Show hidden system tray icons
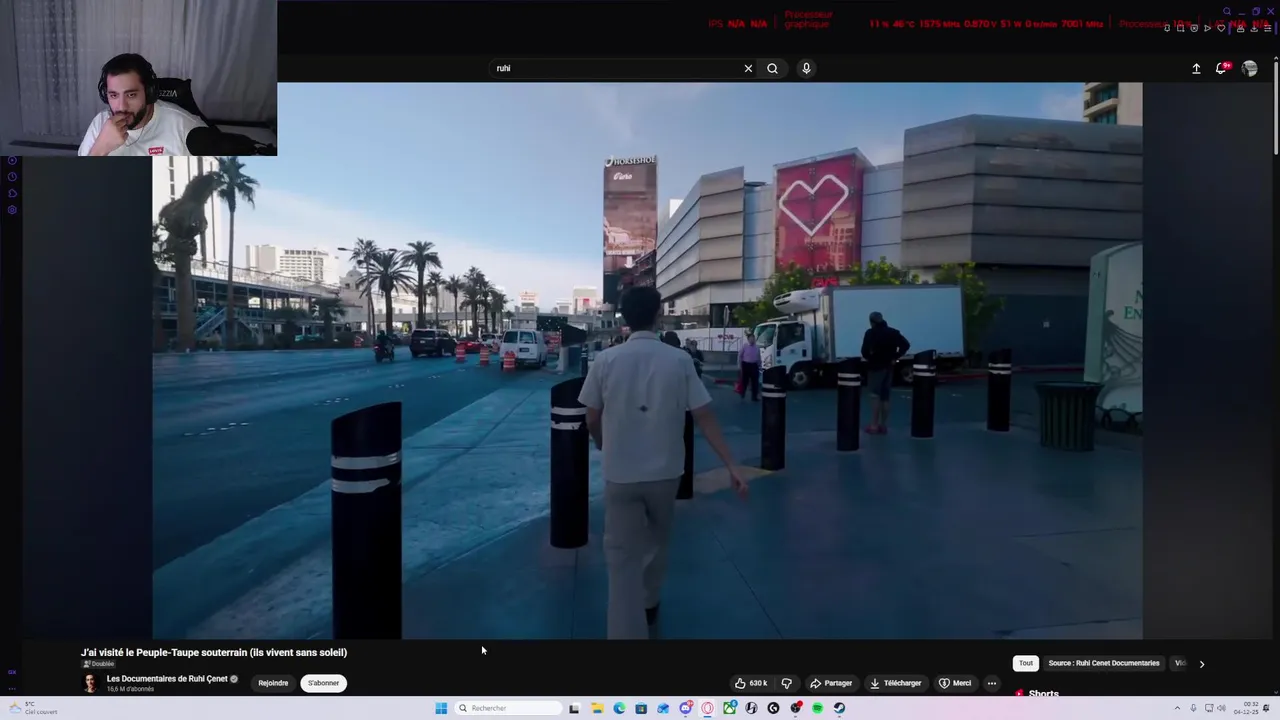The width and height of the screenshot is (1280, 720). (x=1177, y=708)
